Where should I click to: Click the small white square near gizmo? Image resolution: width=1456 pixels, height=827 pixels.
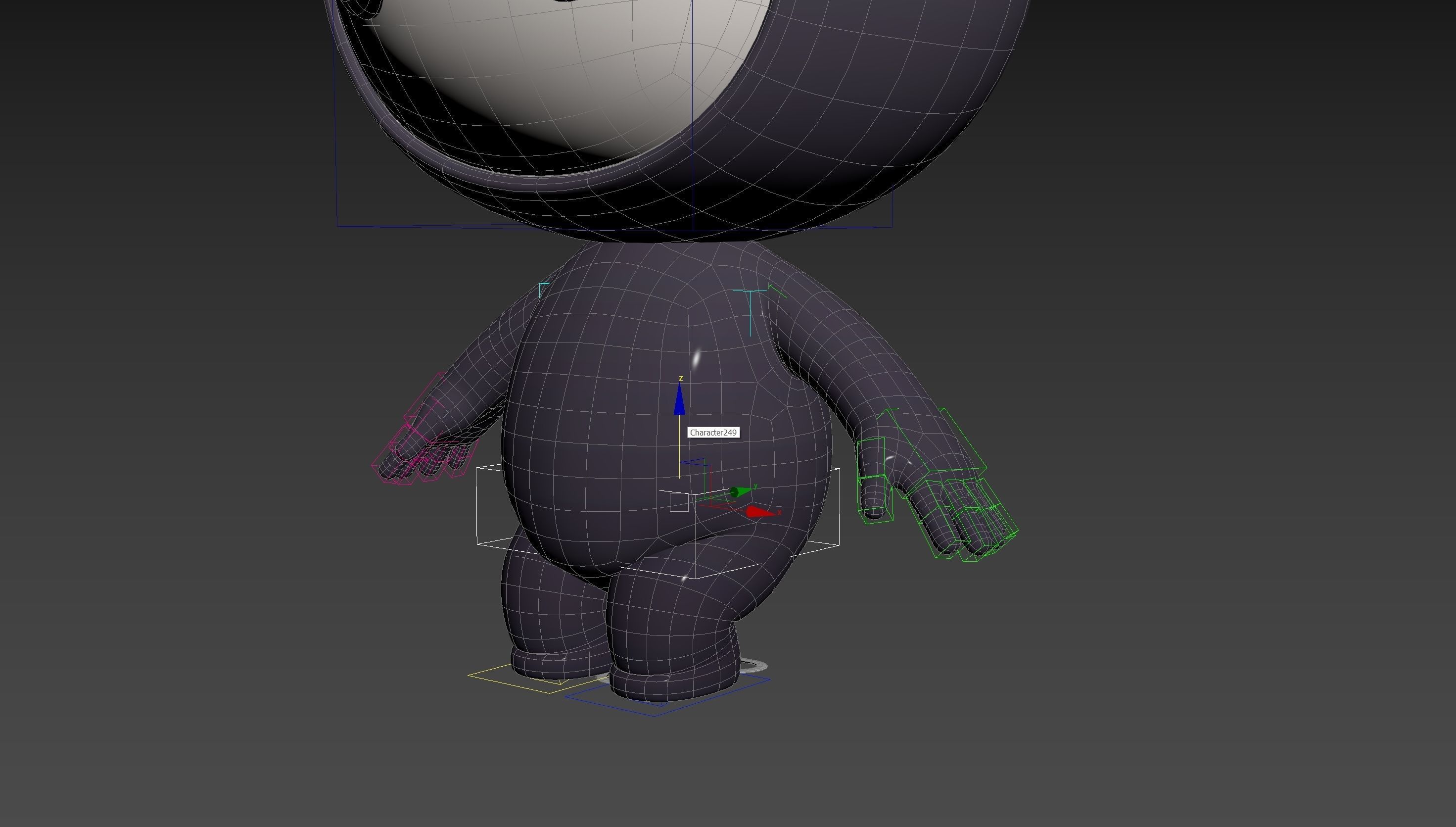point(679,503)
